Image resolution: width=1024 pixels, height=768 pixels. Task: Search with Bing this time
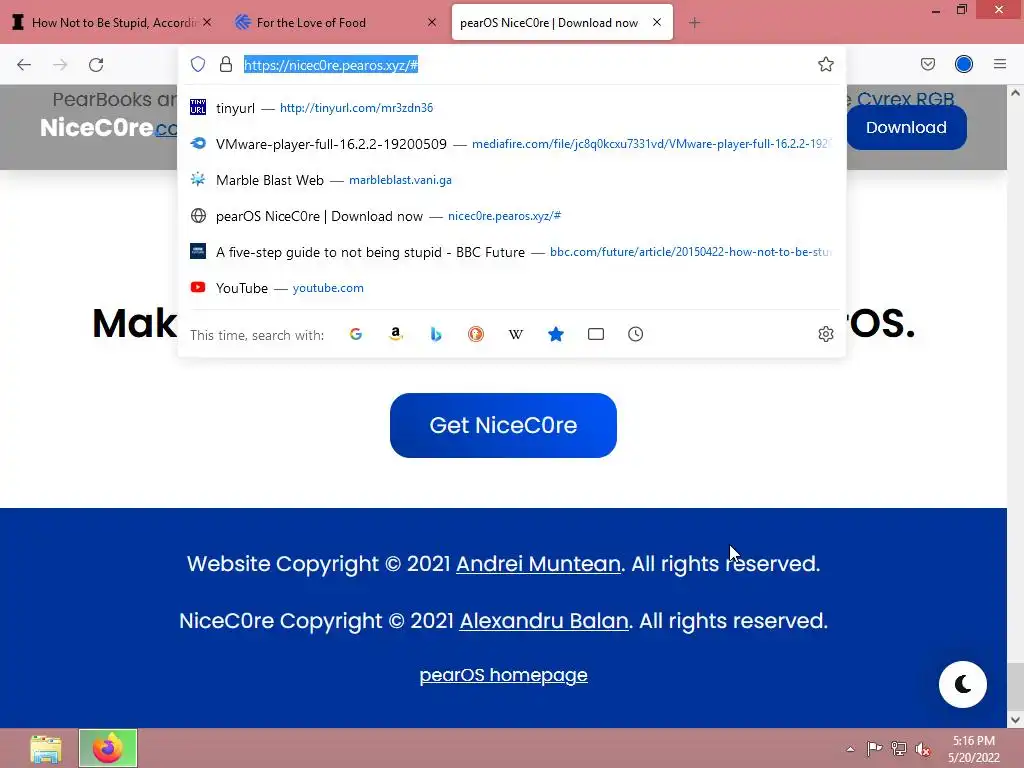pos(436,334)
